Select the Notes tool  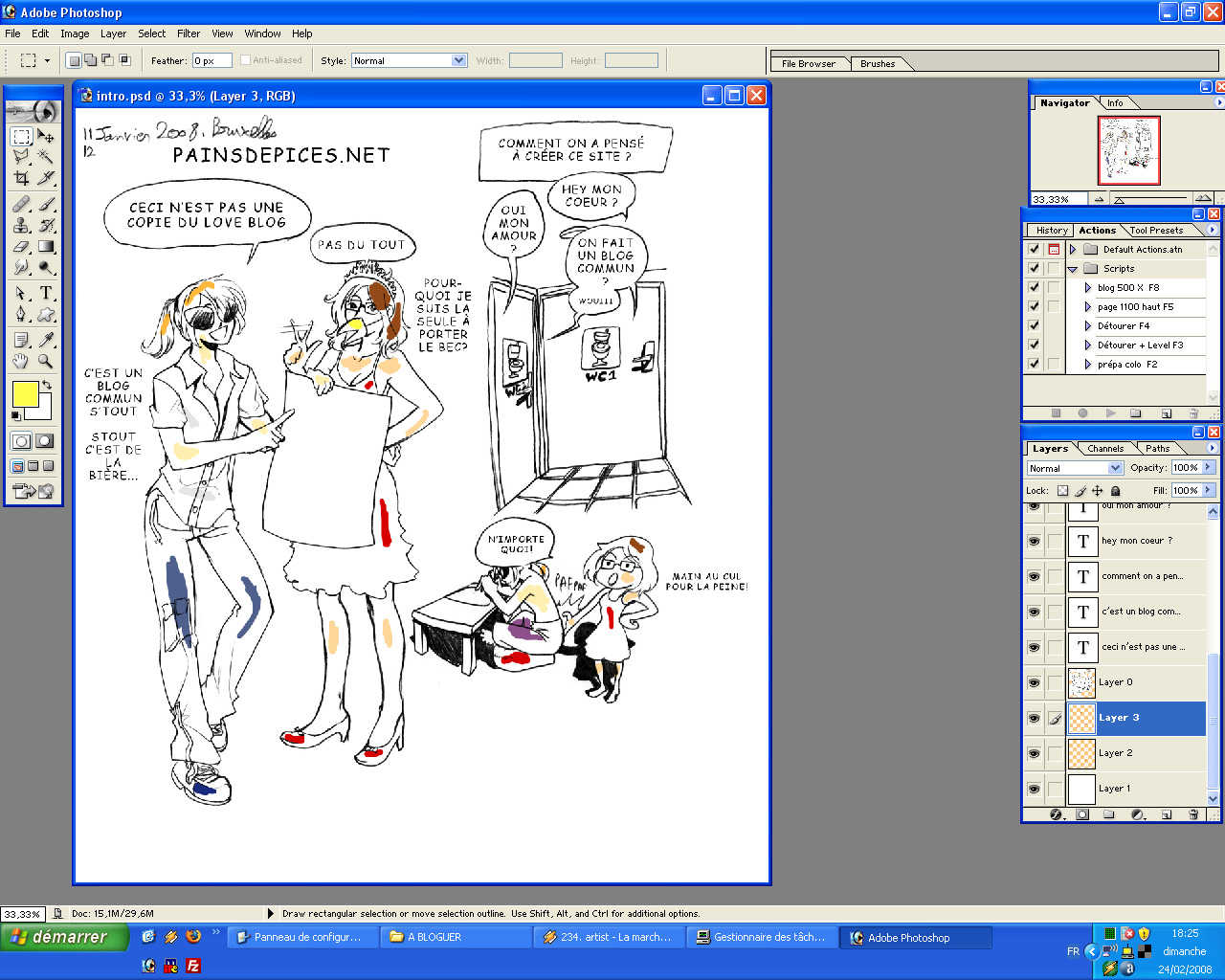pyautogui.click(x=21, y=340)
